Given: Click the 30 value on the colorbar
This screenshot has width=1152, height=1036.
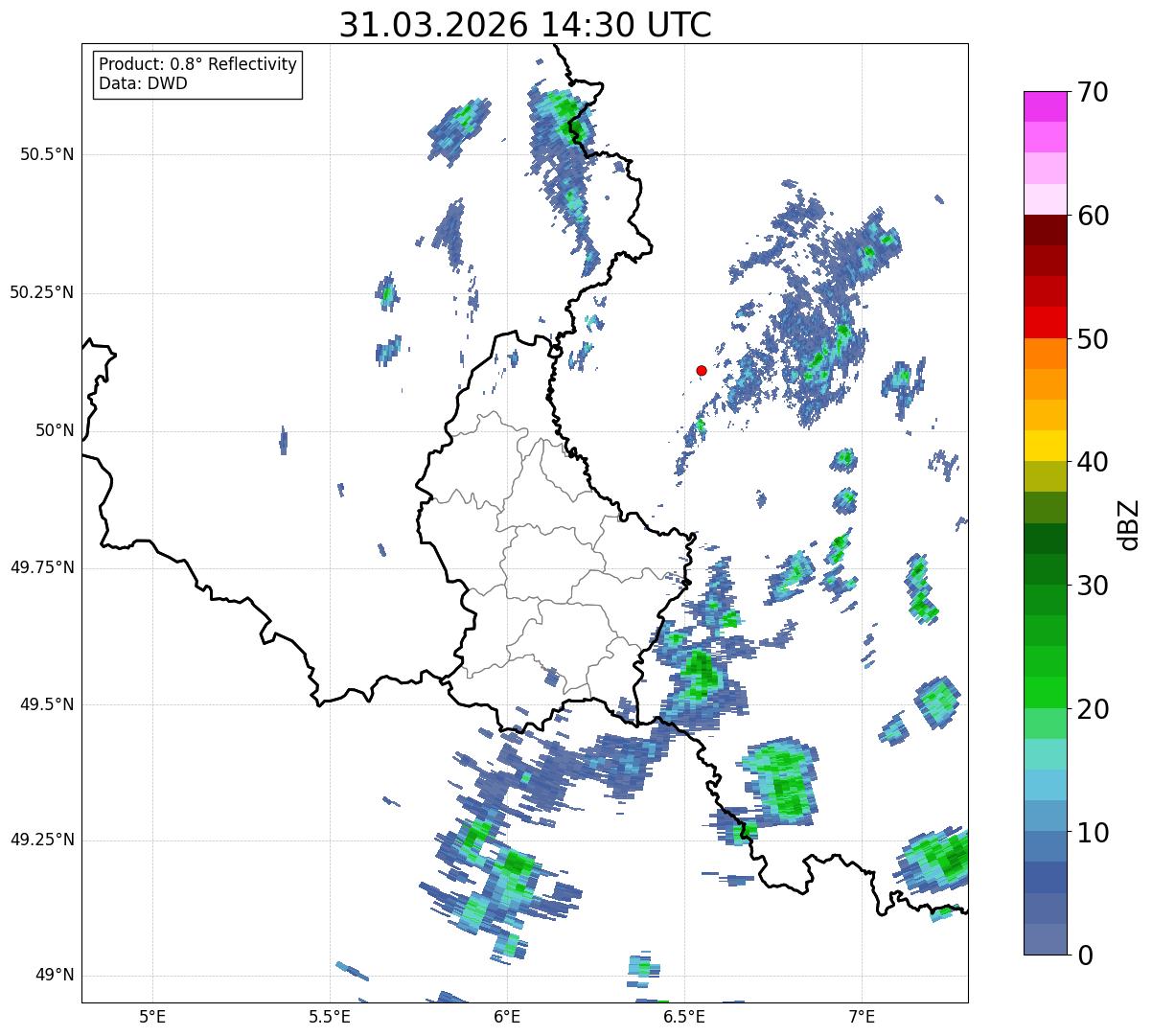Looking at the screenshot, I should click(1094, 586).
